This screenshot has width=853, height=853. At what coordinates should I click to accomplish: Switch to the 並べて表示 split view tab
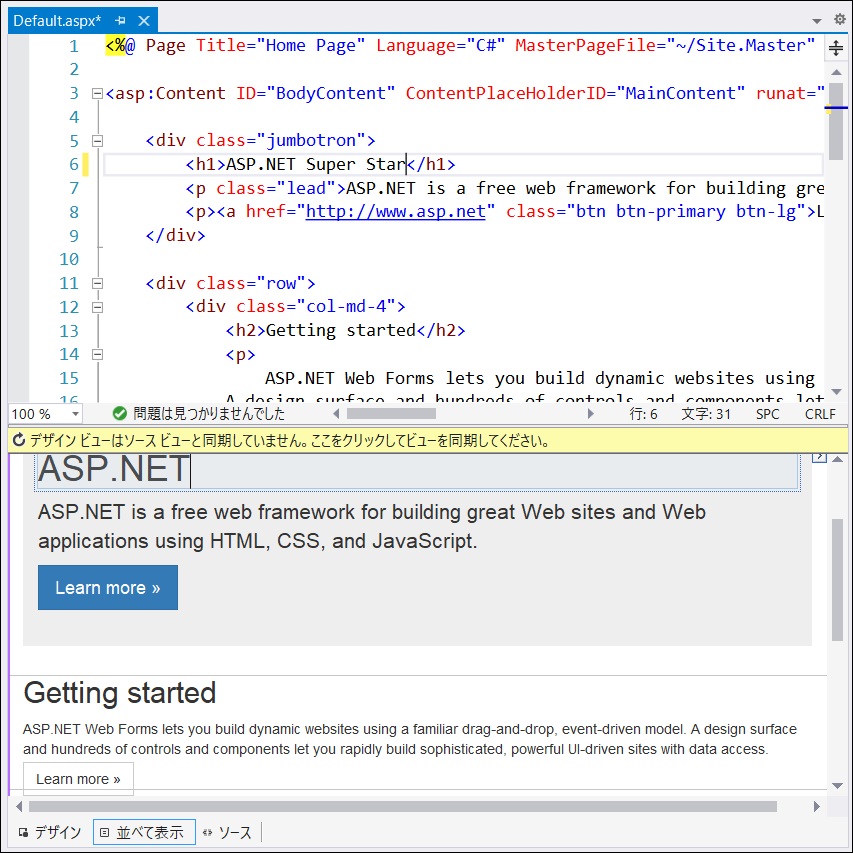click(144, 832)
